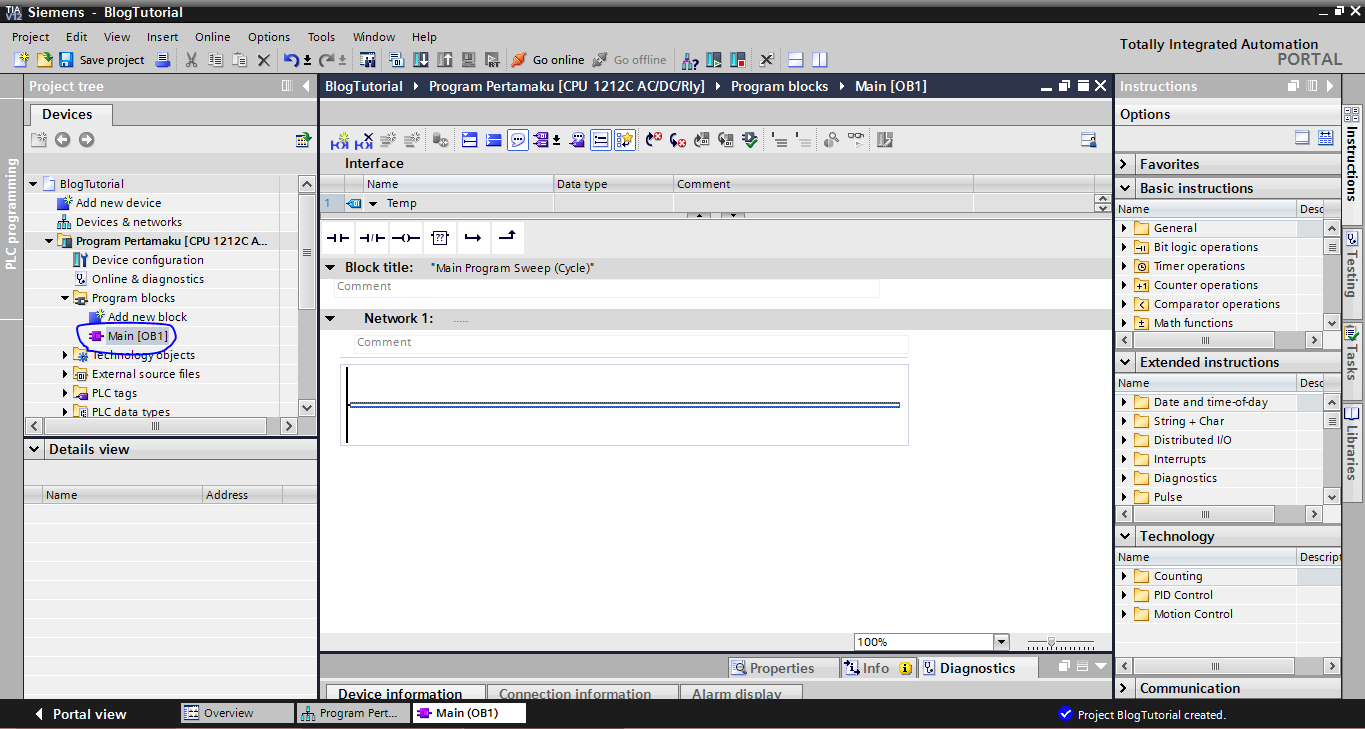Screen dimensions: 1365x729
Task: Adjust the editor zoom slider
Action: click(1051, 642)
